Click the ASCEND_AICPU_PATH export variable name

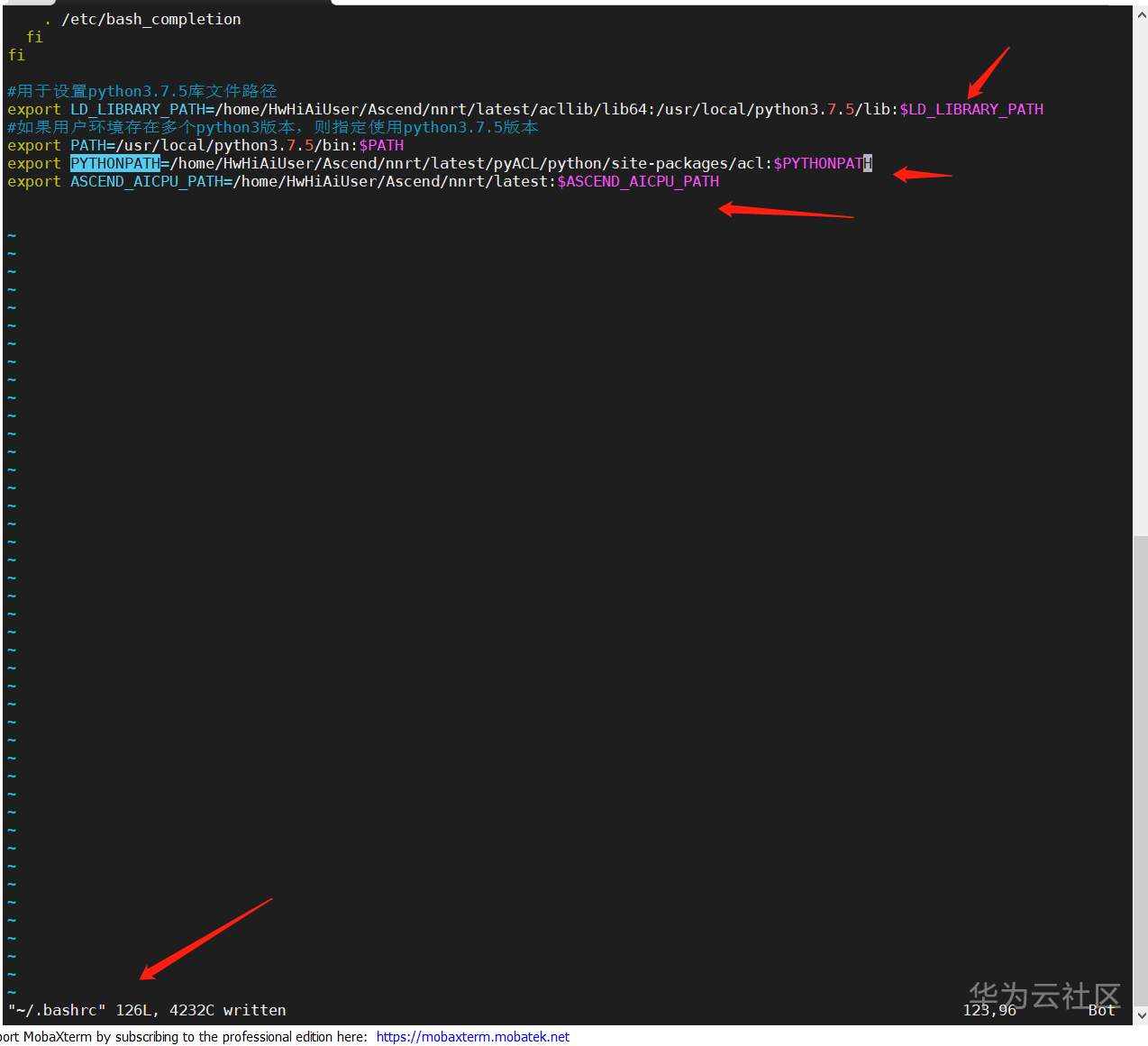(147, 181)
